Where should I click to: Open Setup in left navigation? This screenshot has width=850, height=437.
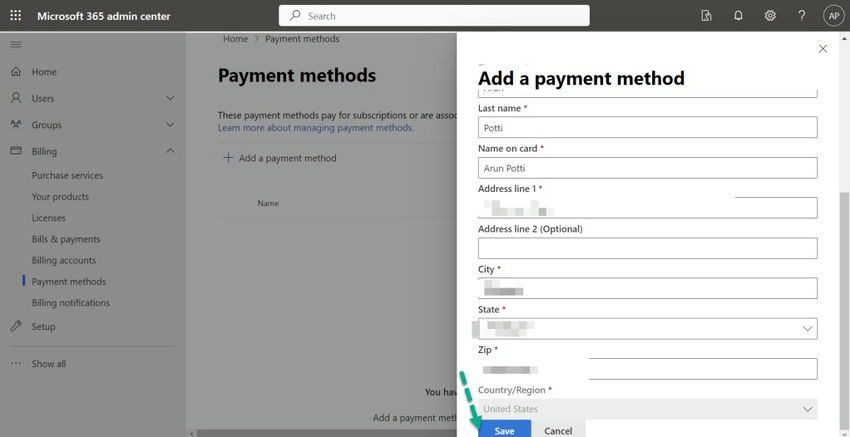pos(43,326)
